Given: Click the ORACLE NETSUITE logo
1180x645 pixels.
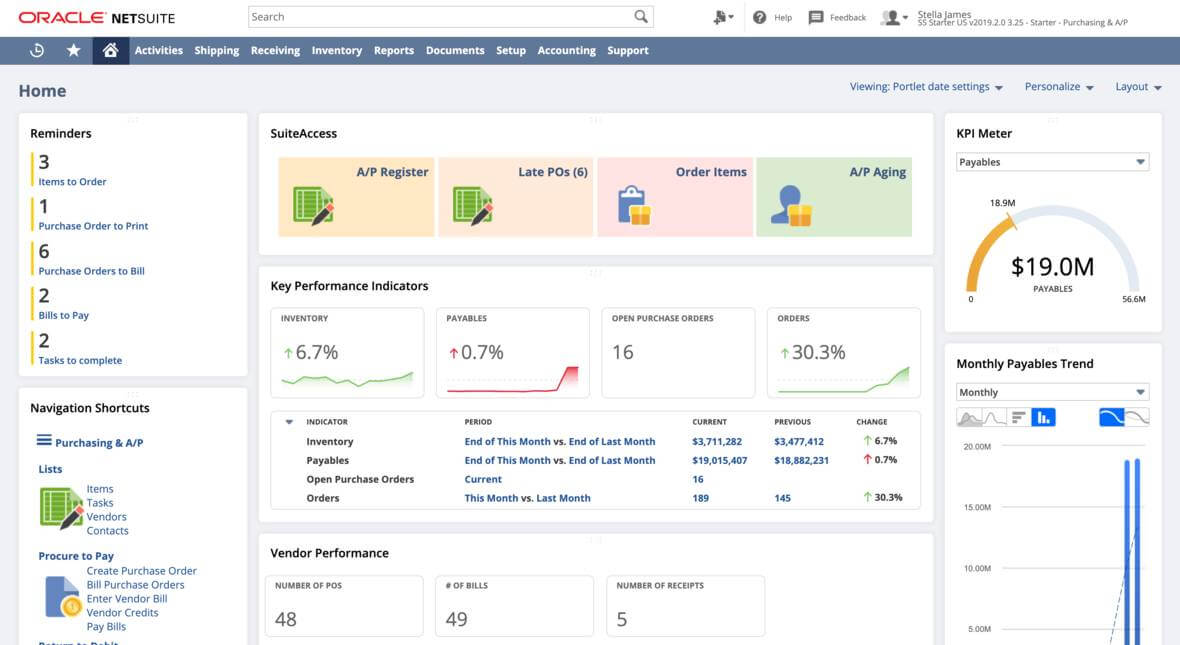Looking at the screenshot, I should click(x=96, y=17).
